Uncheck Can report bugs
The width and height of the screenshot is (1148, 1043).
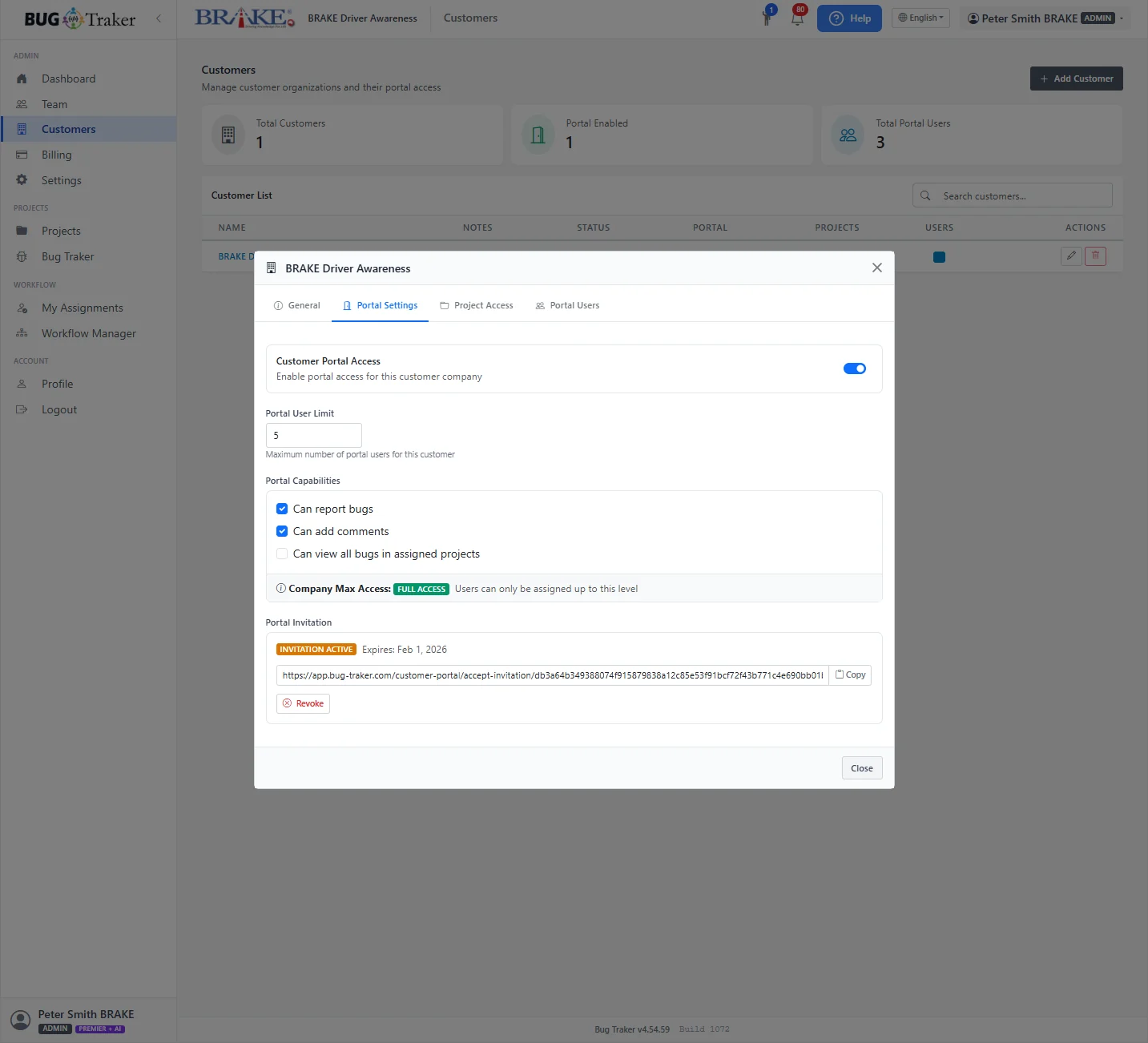point(282,509)
